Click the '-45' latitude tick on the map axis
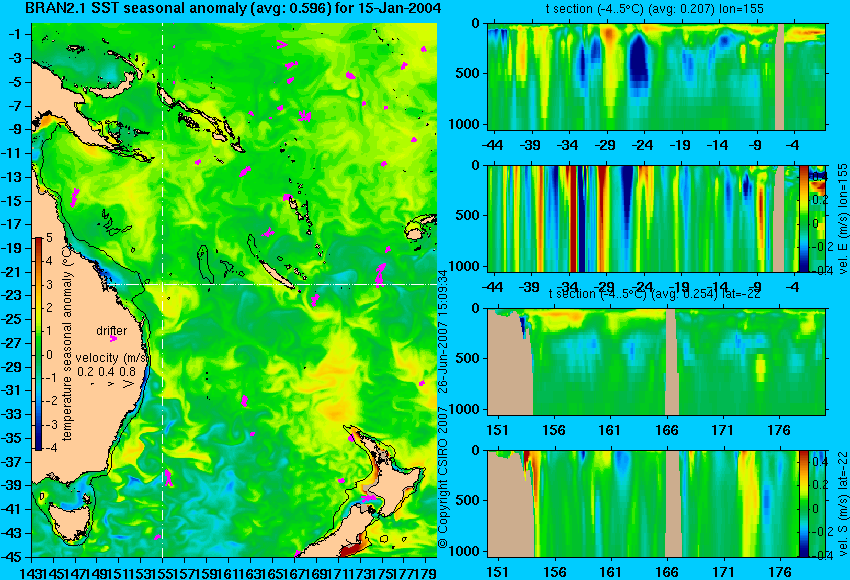Screen dimensions: 850x580 [x=12, y=557]
